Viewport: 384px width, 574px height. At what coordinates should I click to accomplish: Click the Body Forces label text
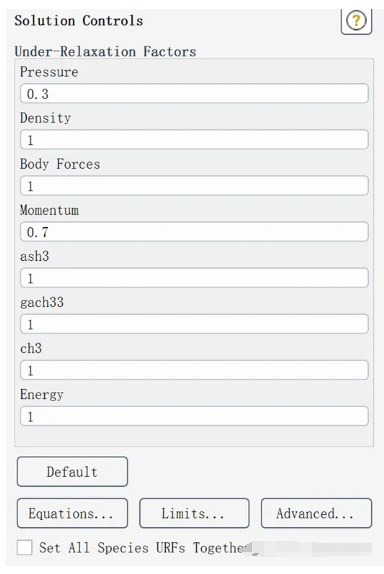pos(60,164)
